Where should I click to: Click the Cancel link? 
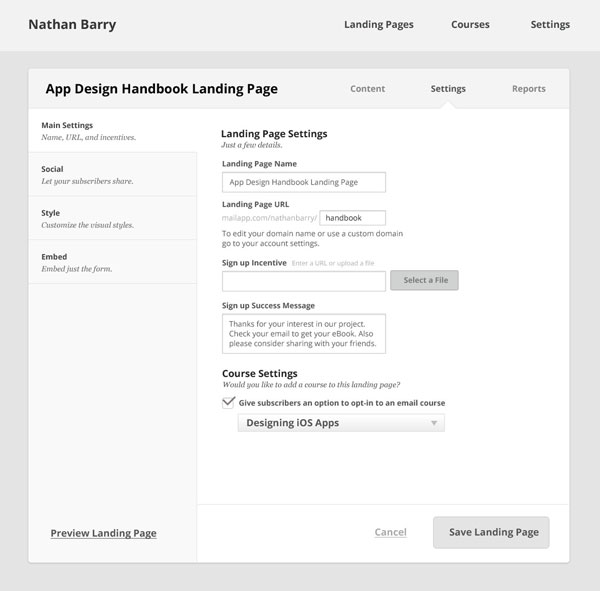[x=390, y=532]
